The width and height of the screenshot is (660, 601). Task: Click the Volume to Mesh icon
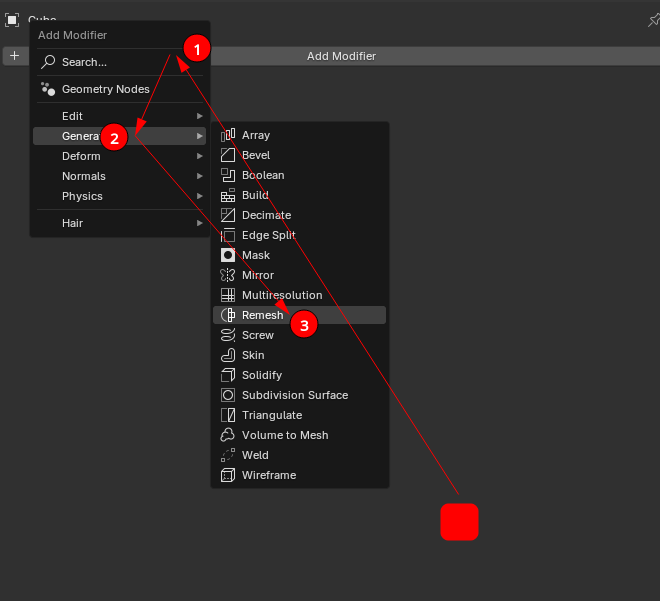point(228,435)
